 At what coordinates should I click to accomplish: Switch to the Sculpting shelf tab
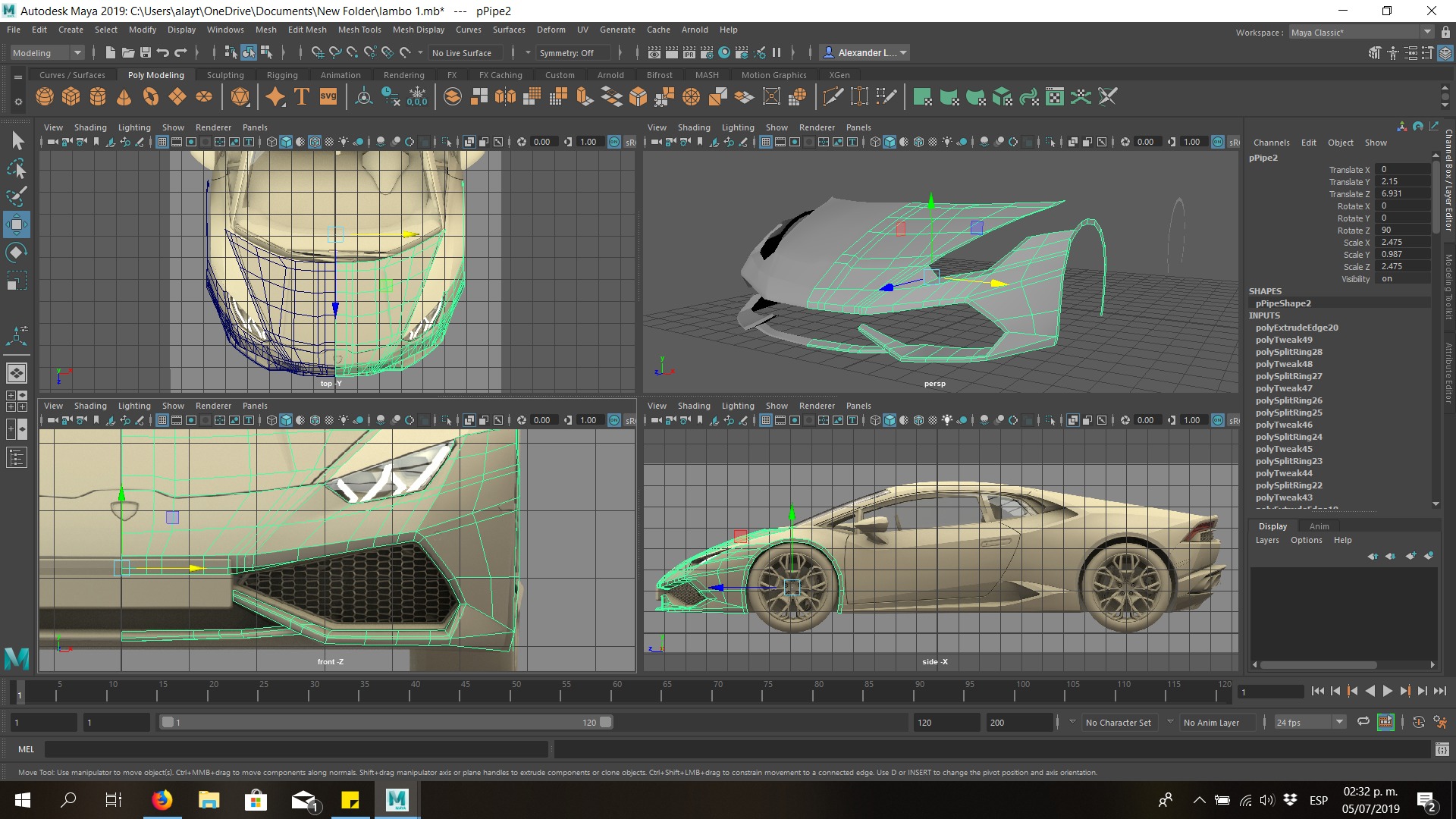click(225, 75)
